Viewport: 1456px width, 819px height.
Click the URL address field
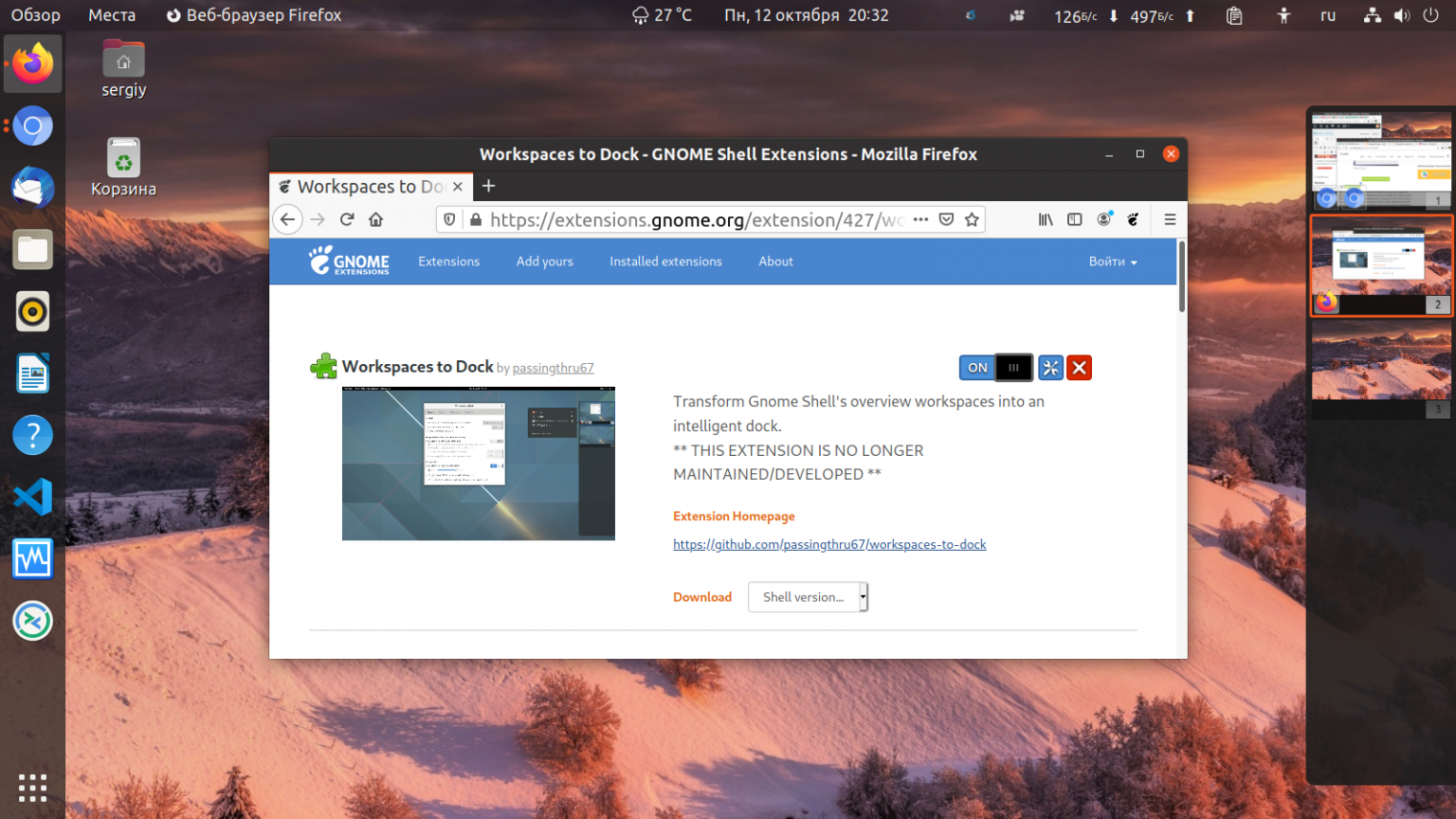(x=697, y=219)
